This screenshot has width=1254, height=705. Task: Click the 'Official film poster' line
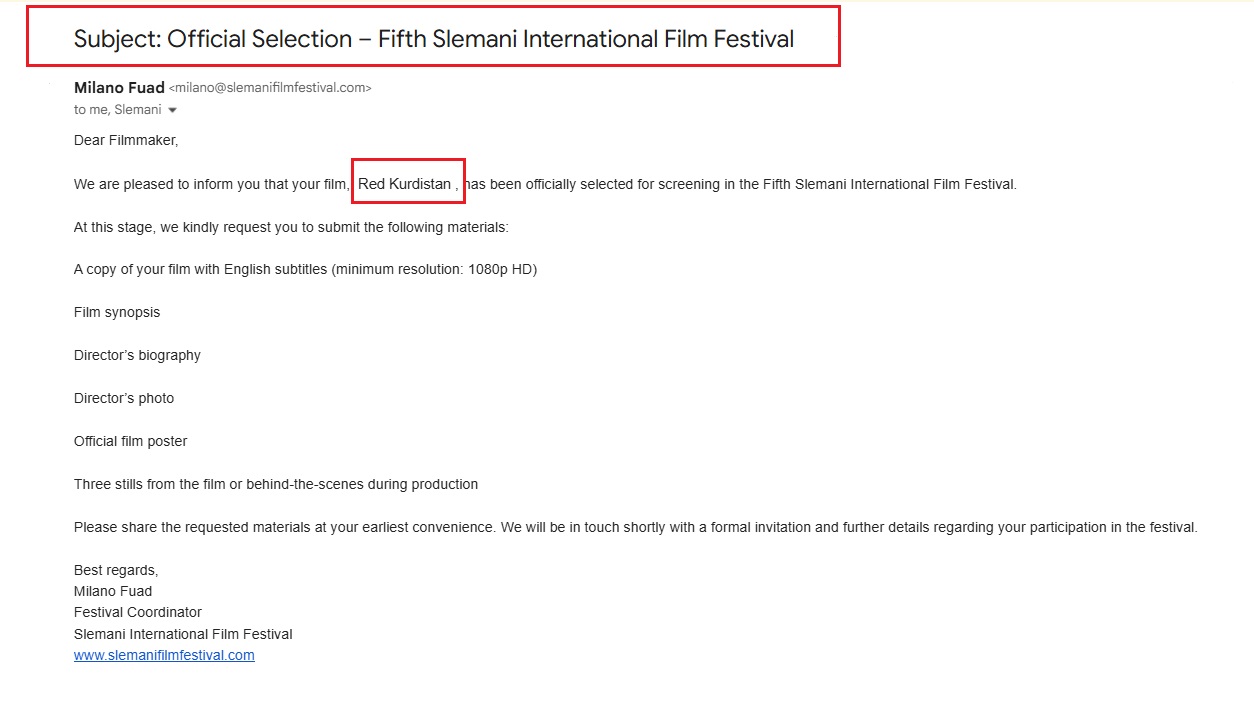131,441
